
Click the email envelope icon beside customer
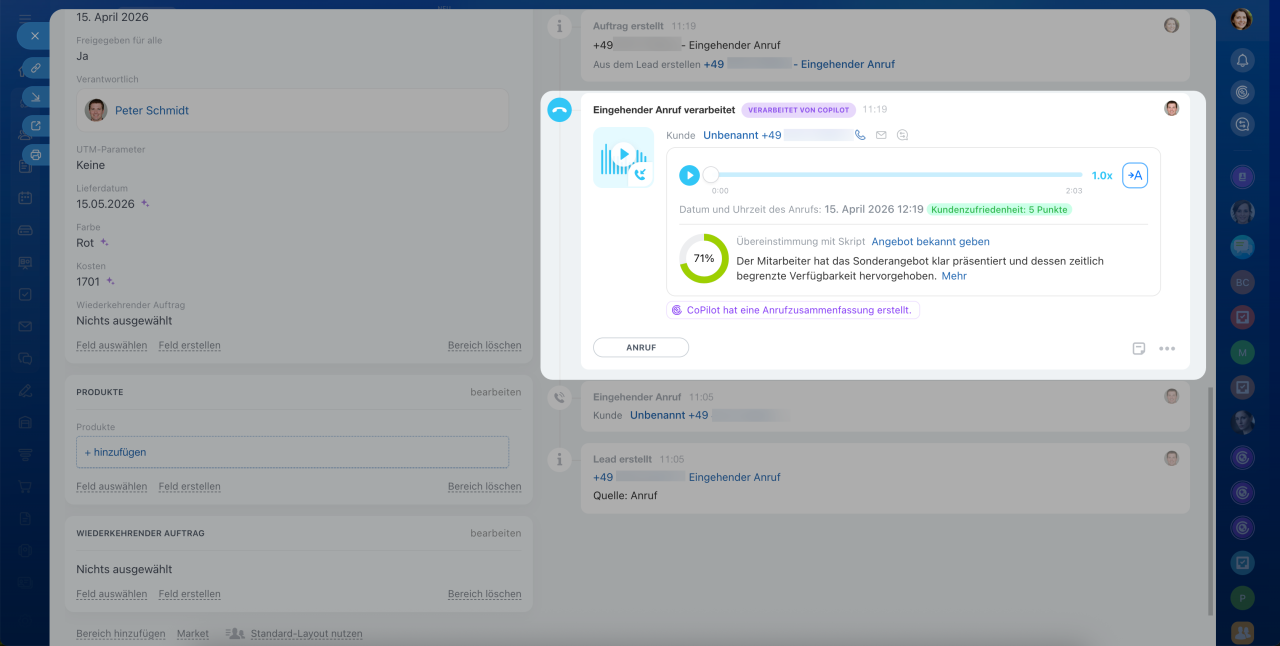click(881, 135)
